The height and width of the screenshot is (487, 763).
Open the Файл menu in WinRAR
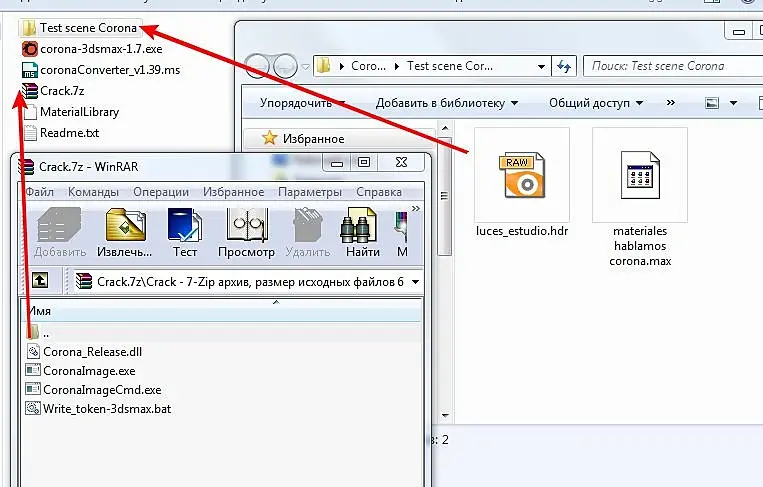coord(39,192)
